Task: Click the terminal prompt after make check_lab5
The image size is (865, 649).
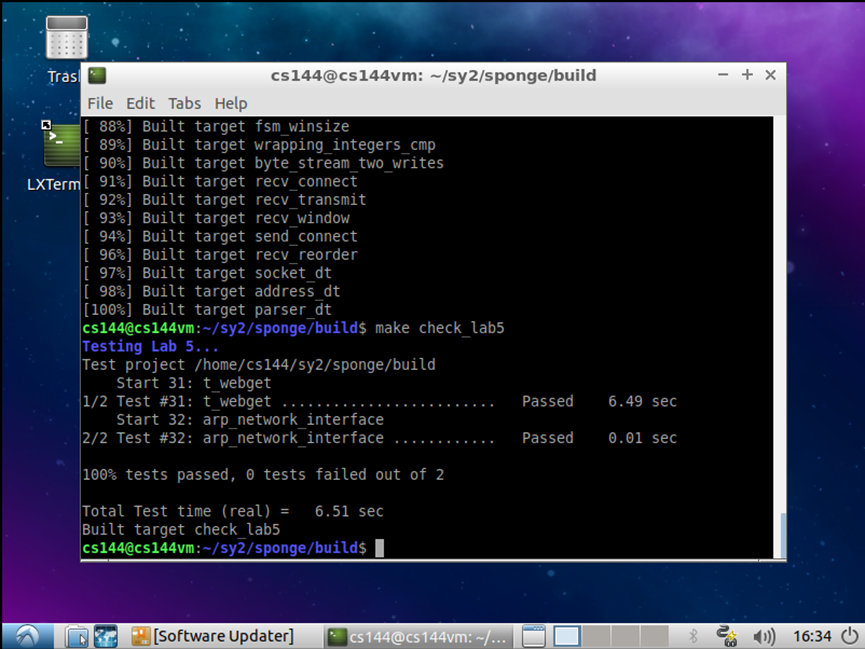Action: (x=378, y=548)
